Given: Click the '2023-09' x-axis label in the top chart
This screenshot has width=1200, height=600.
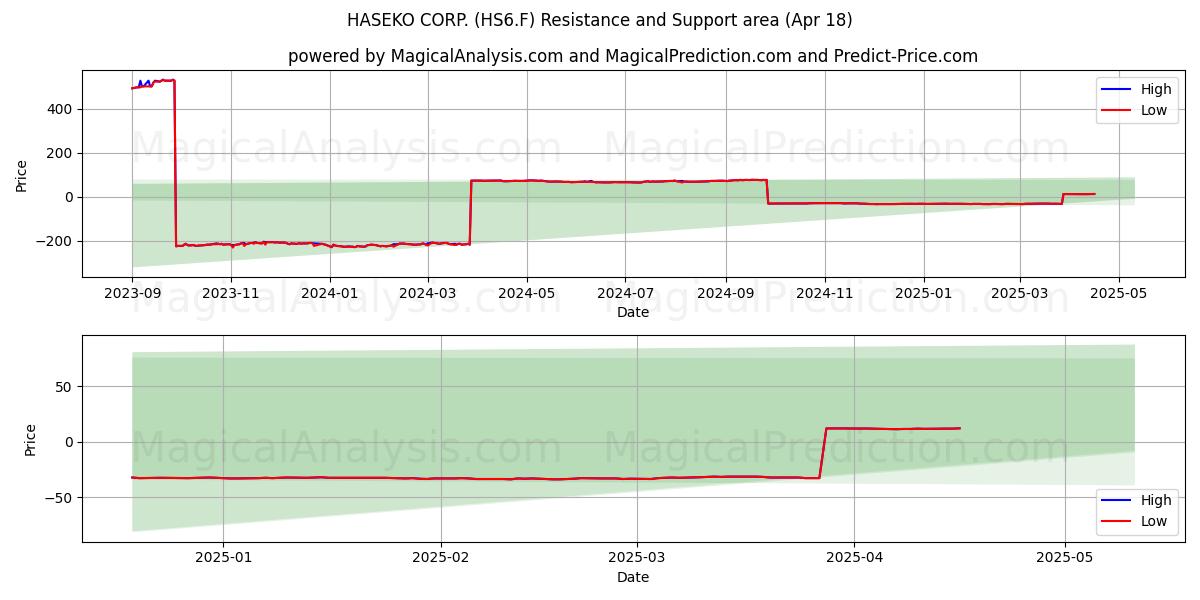Looking at the screenshot, I should click(x=132, y=294).
